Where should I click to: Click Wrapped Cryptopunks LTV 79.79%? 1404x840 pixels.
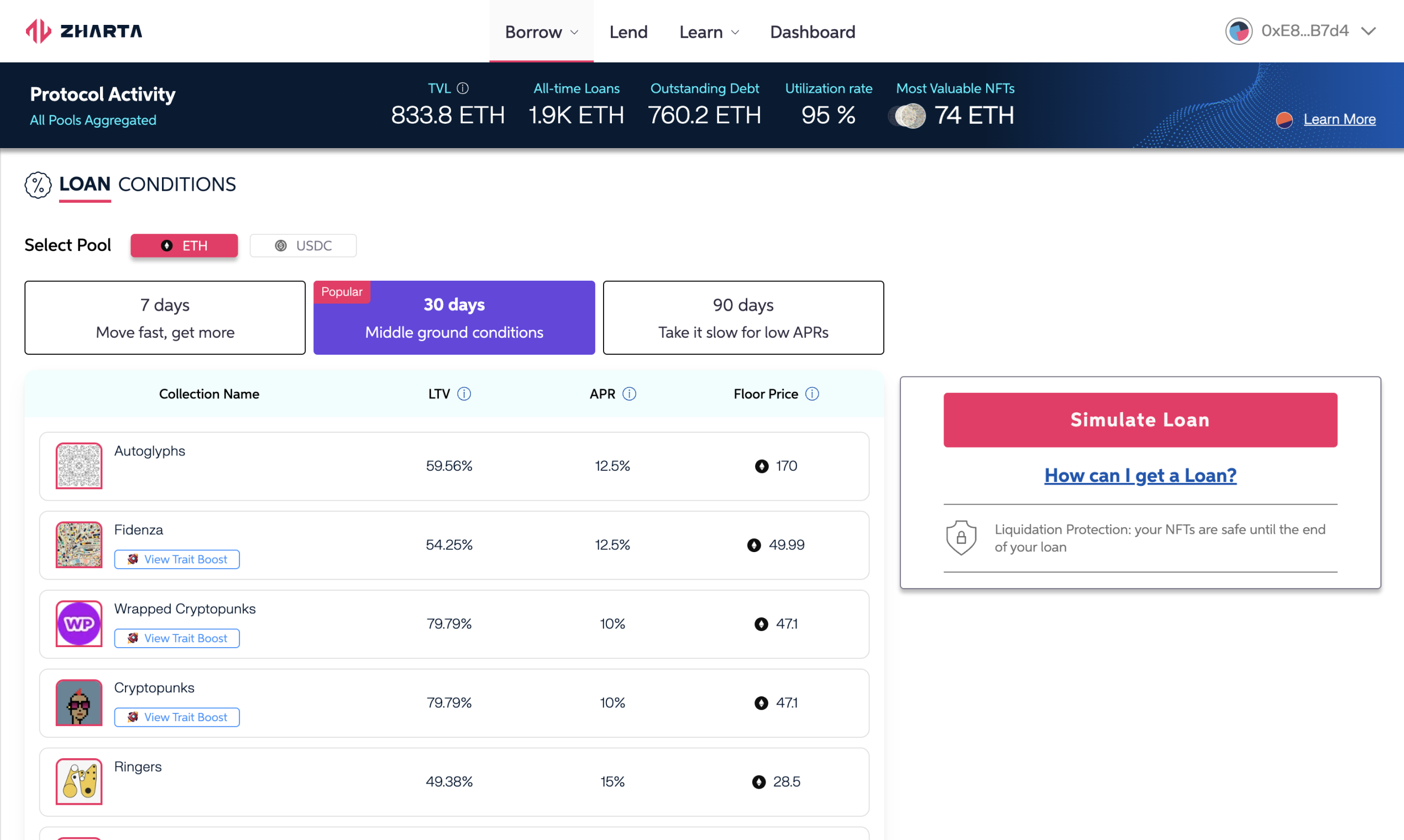pos(449,624)
